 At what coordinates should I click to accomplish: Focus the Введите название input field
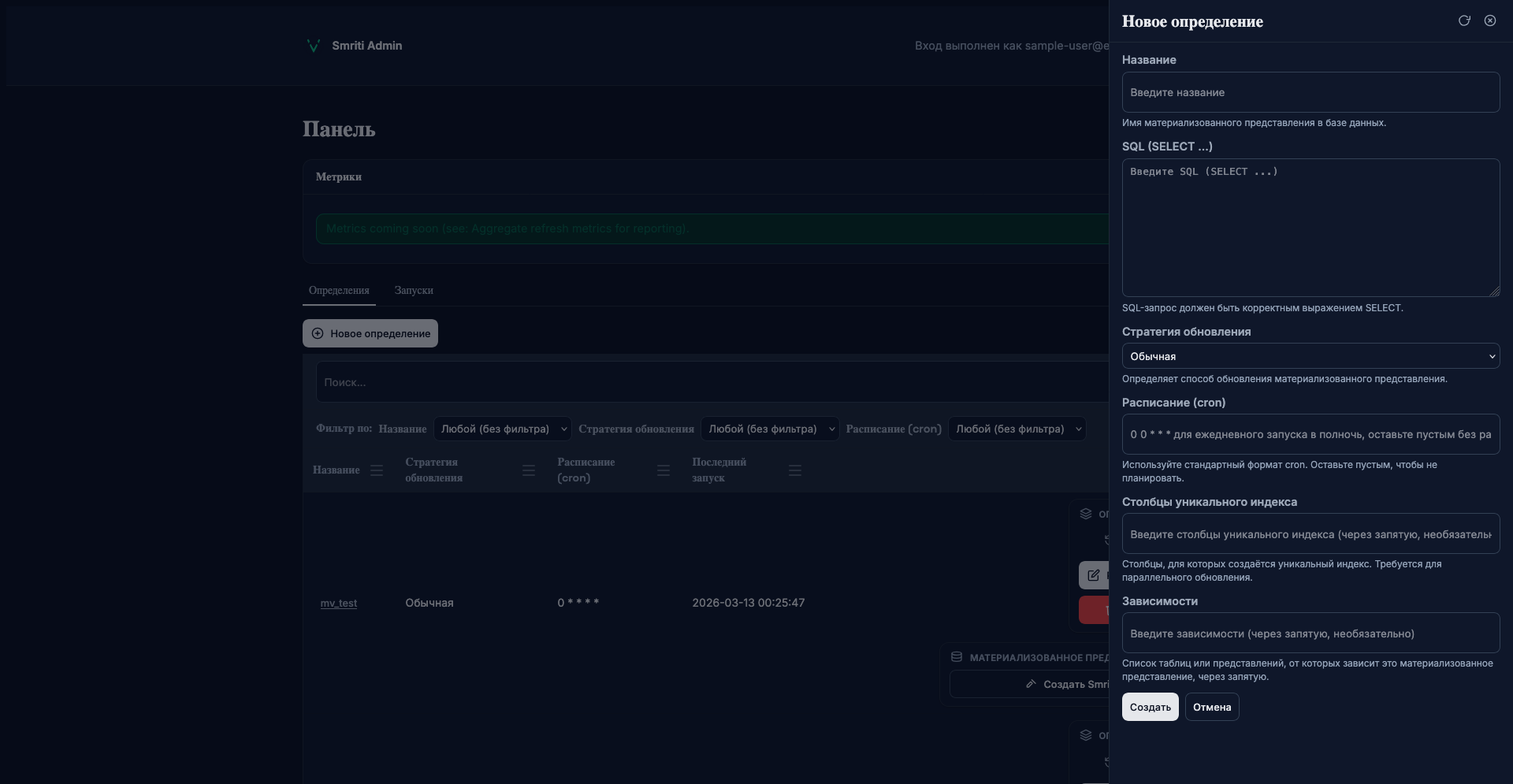click(x=1310, y=92)
